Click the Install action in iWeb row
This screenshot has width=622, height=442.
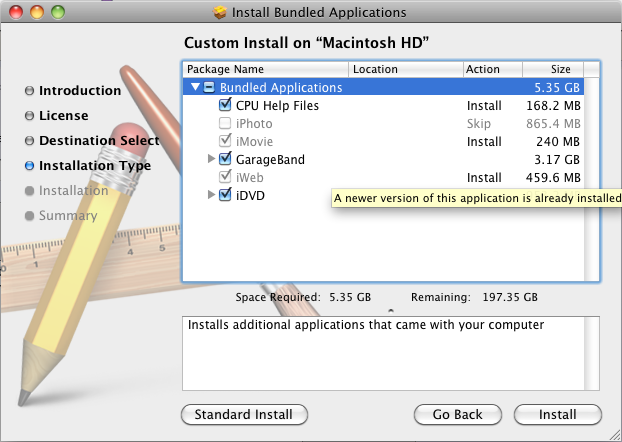[484, 177]
